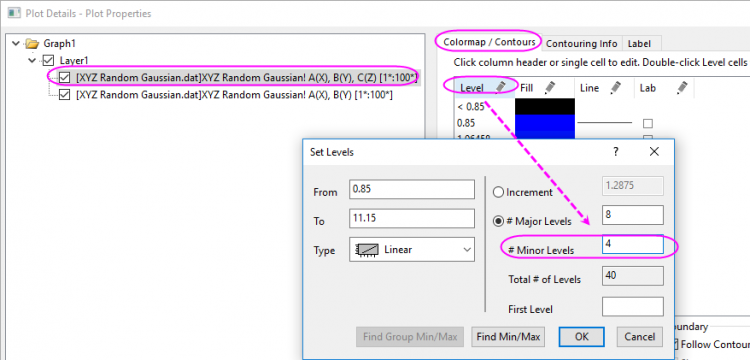
Task: Click the Find Min/Max button
Action: pyautogui.click(x=508, y=337)
